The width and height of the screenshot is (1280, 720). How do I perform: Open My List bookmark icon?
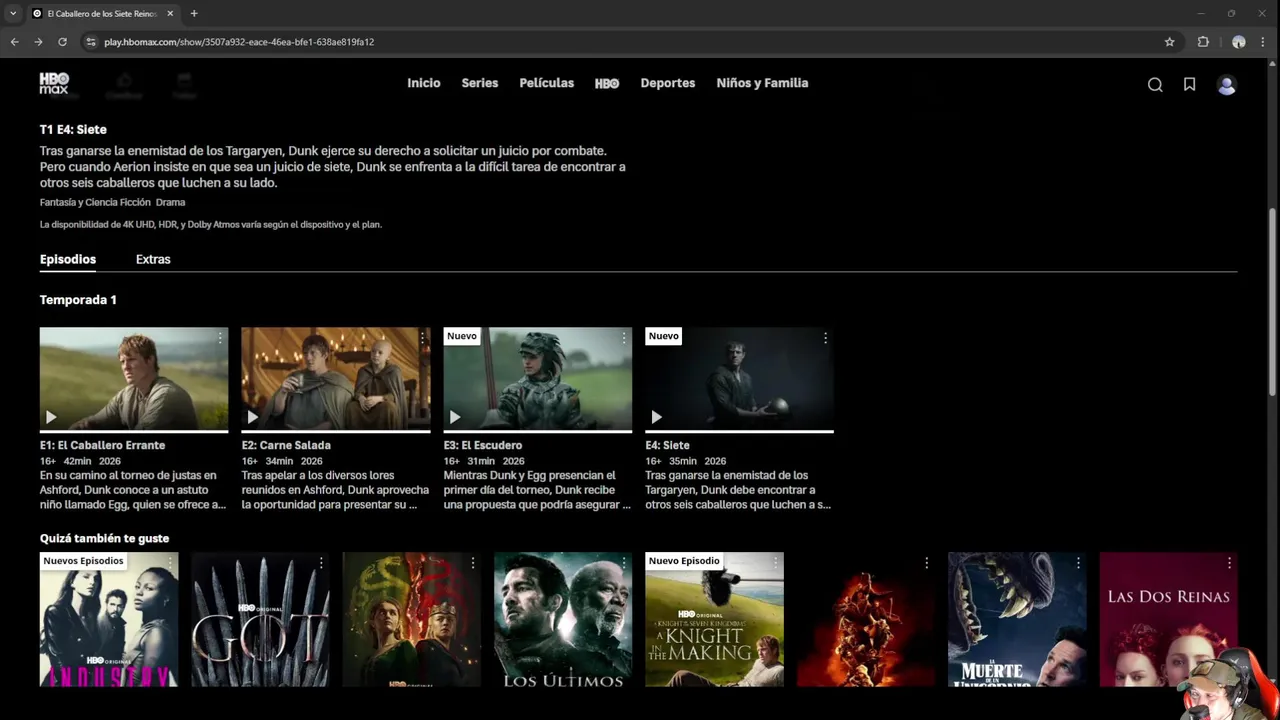point(1189,85)
